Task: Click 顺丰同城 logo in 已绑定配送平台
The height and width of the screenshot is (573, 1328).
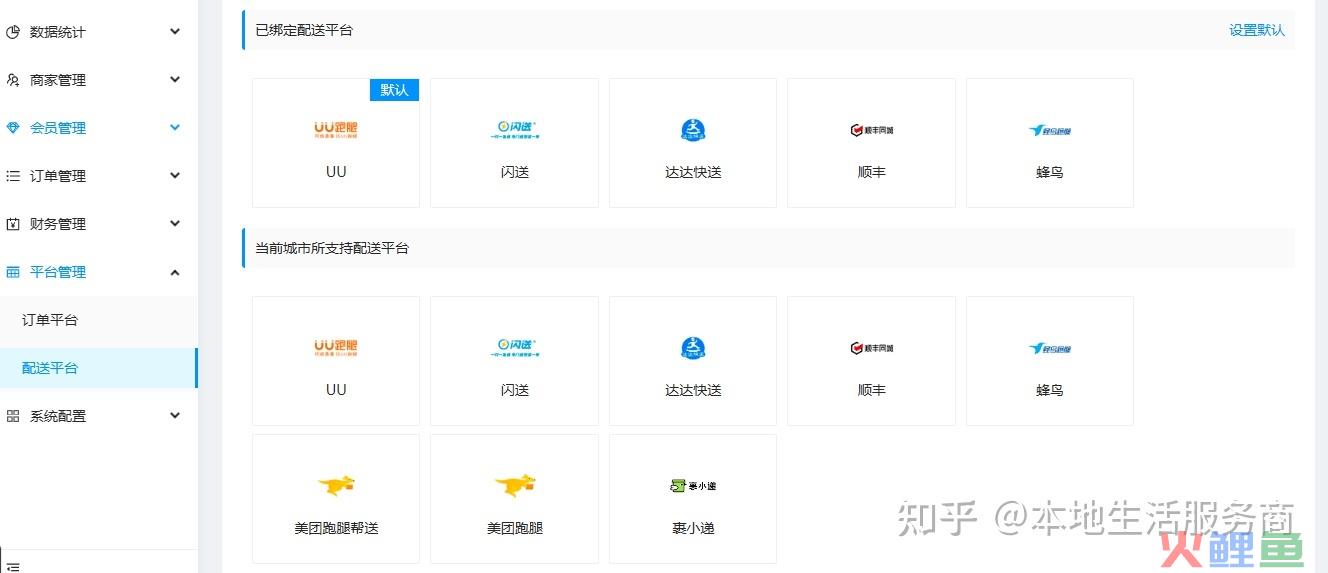Action: [872, 130]
